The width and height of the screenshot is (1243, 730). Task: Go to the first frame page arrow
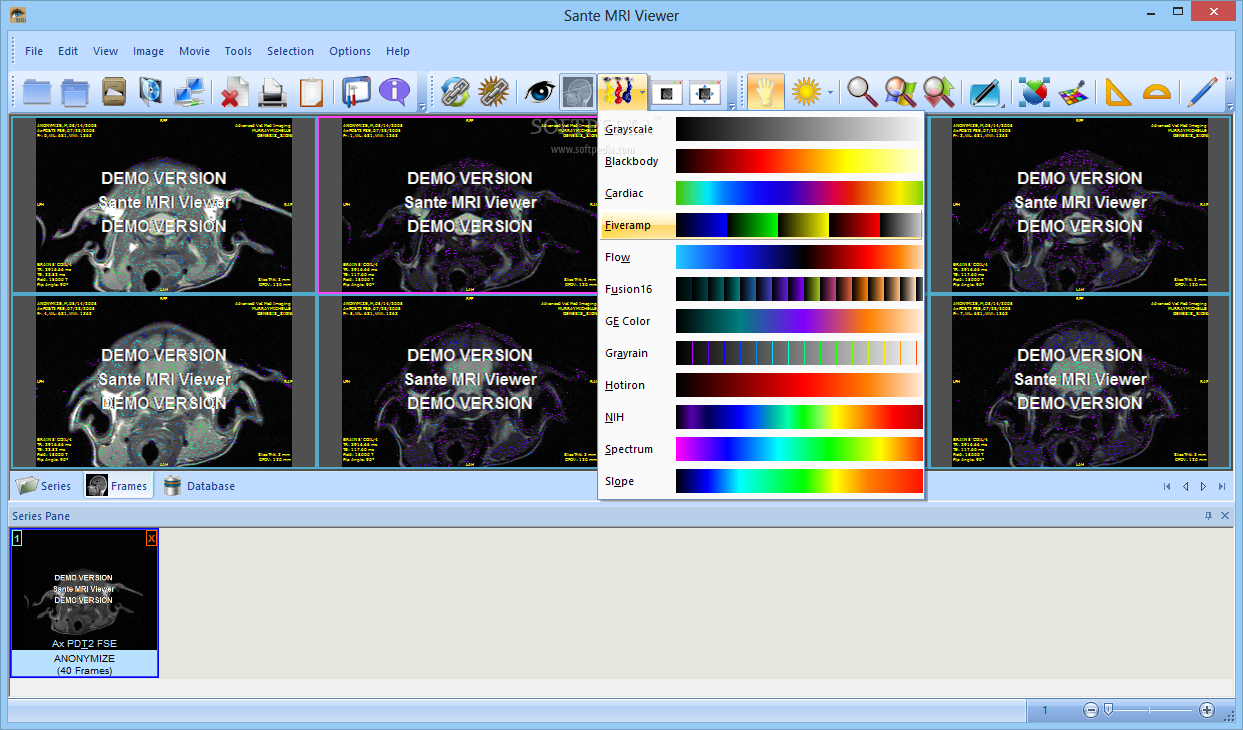coord(1167,487)
